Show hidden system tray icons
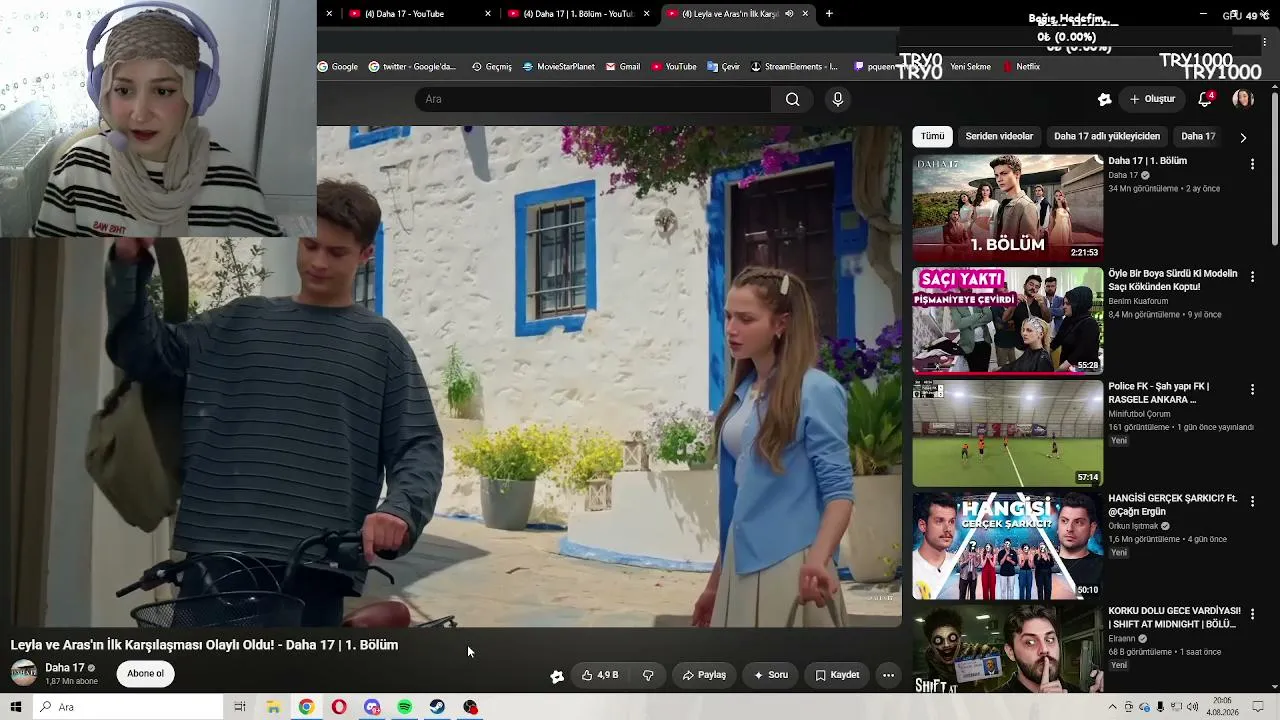 pos(1113,707)
